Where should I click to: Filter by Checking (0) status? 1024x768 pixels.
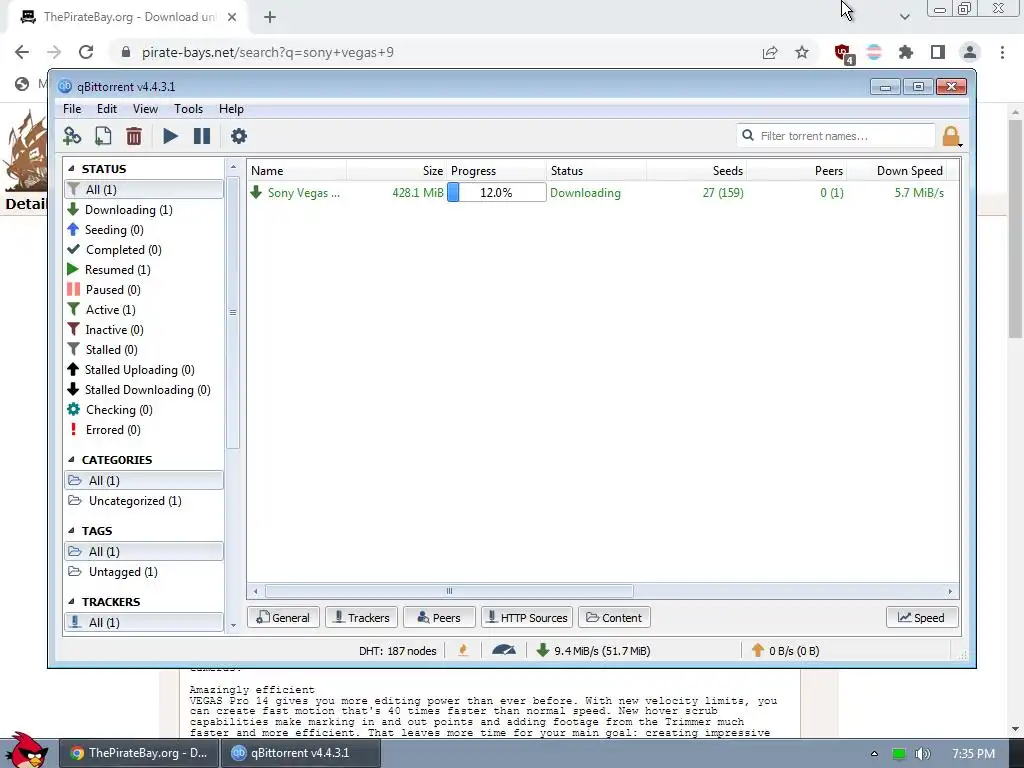pos(118,410)
